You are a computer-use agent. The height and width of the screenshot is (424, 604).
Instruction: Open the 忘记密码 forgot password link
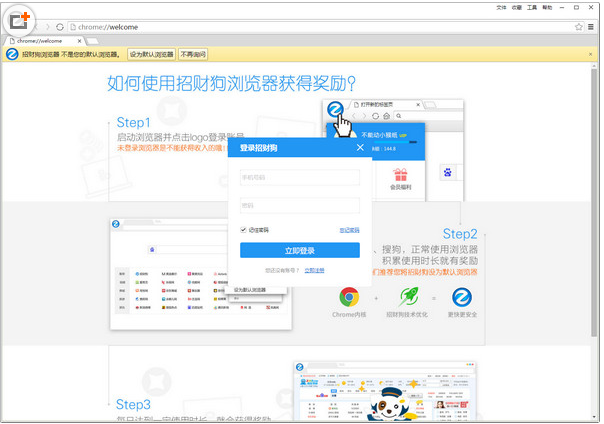[349, 229]
